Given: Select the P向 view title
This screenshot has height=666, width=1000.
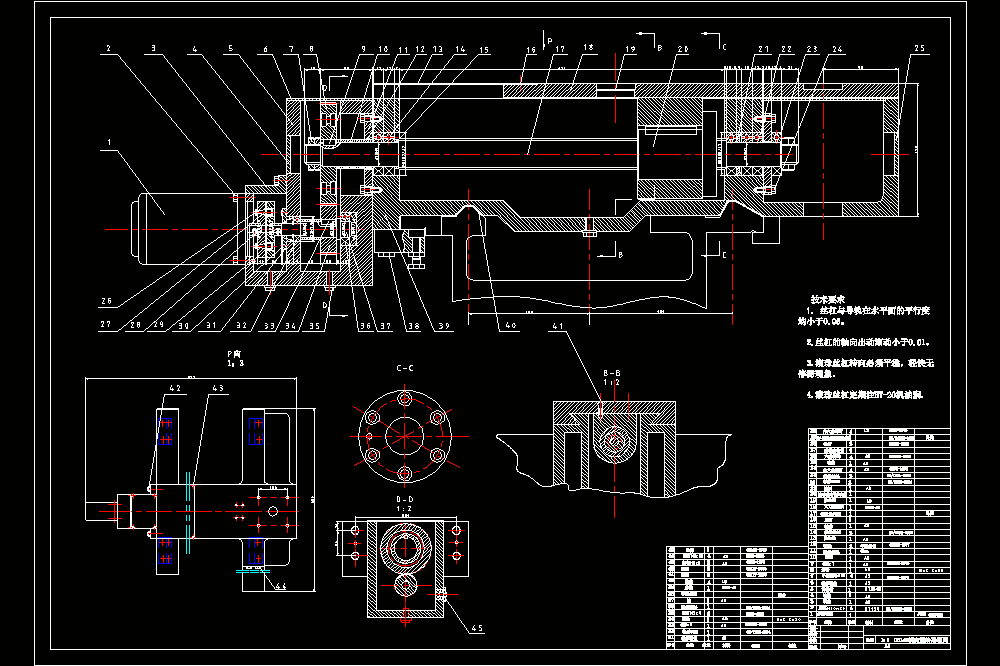Looking at the screenshot, I should pyautogui.click(x=235, y=354).
